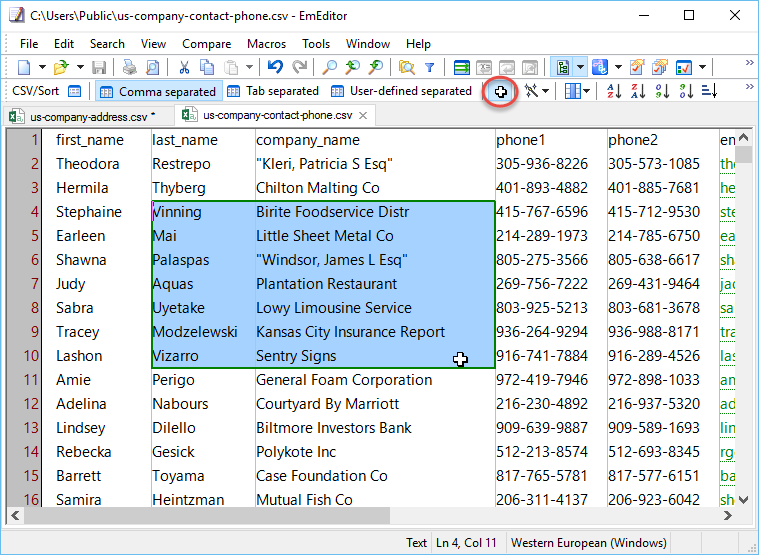The image size is (759, 555).
Task: Click the Text configuration in status bar
Action: 416,543
